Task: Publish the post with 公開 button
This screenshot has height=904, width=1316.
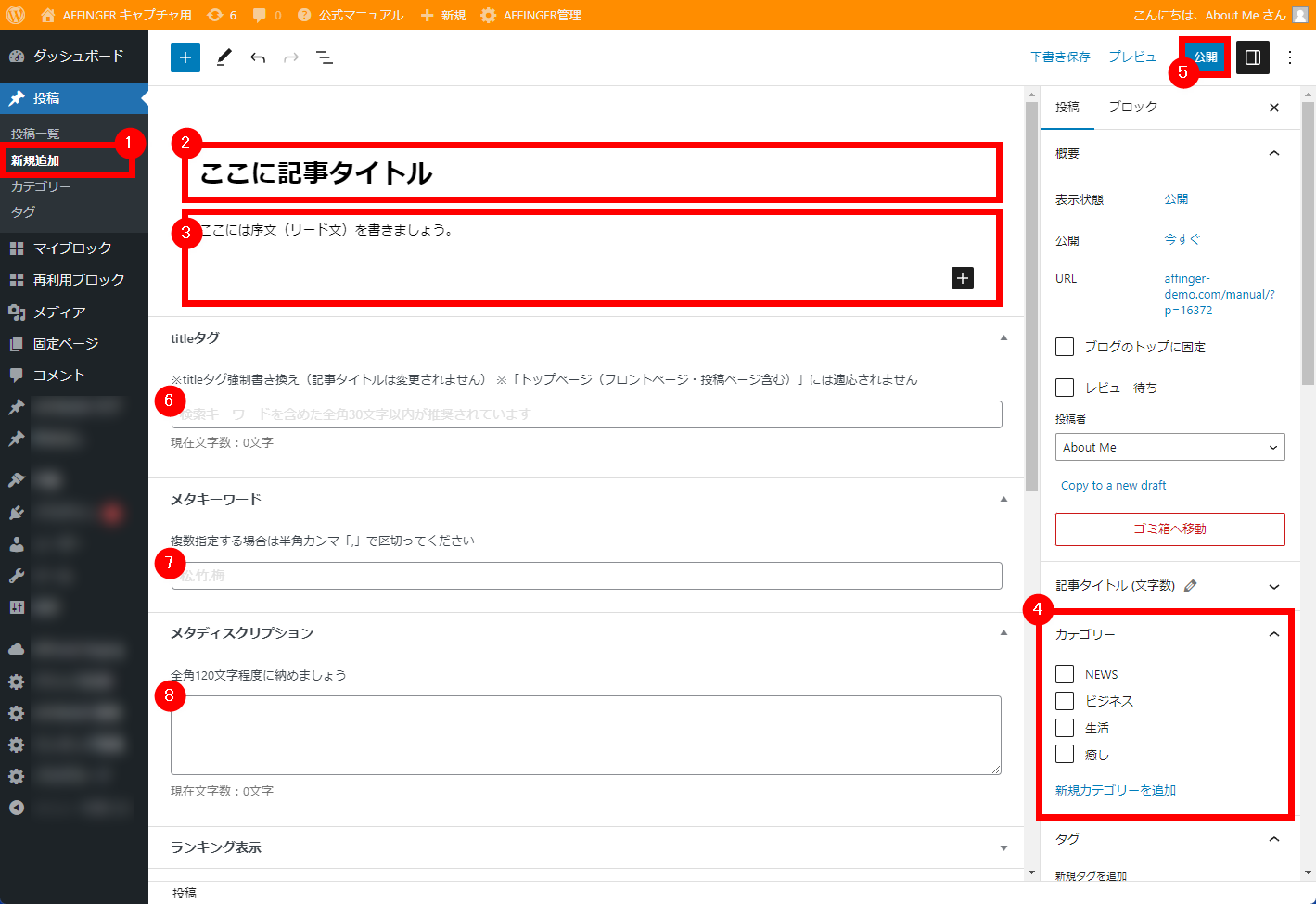Action: (1206, 57)
